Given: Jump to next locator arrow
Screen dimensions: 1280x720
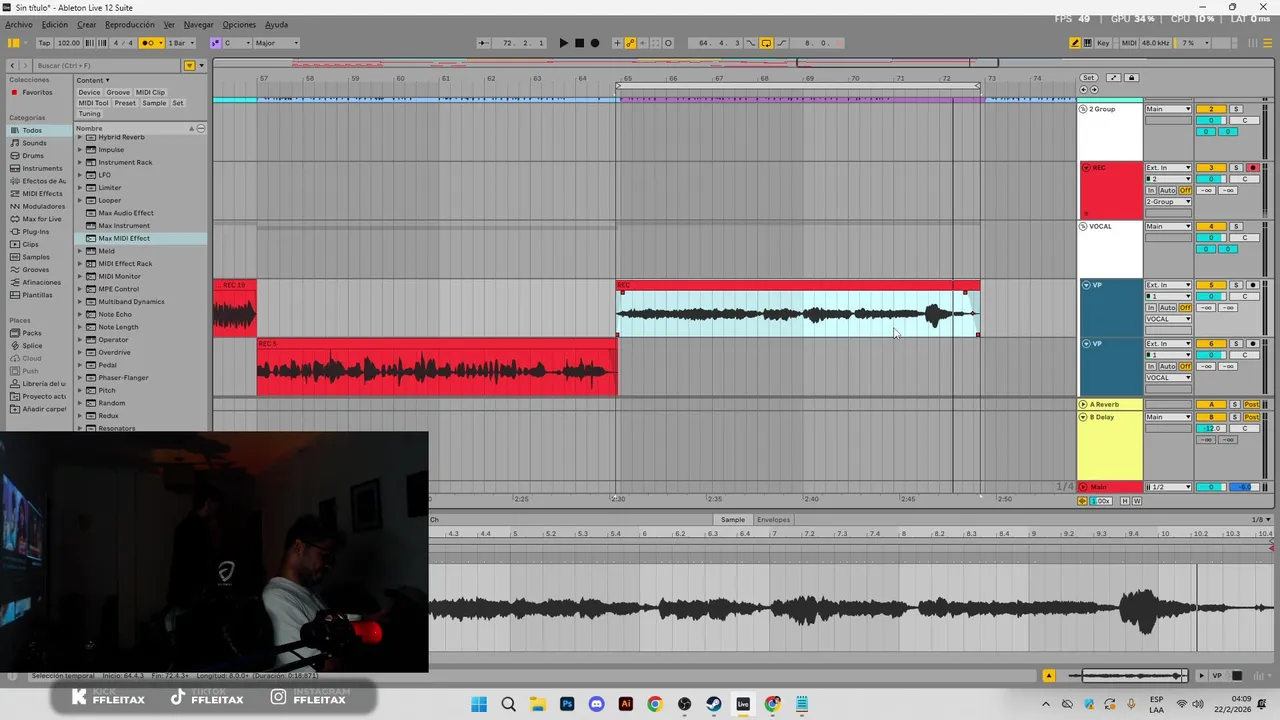Looking at the screenshot, I should 1094,89.
